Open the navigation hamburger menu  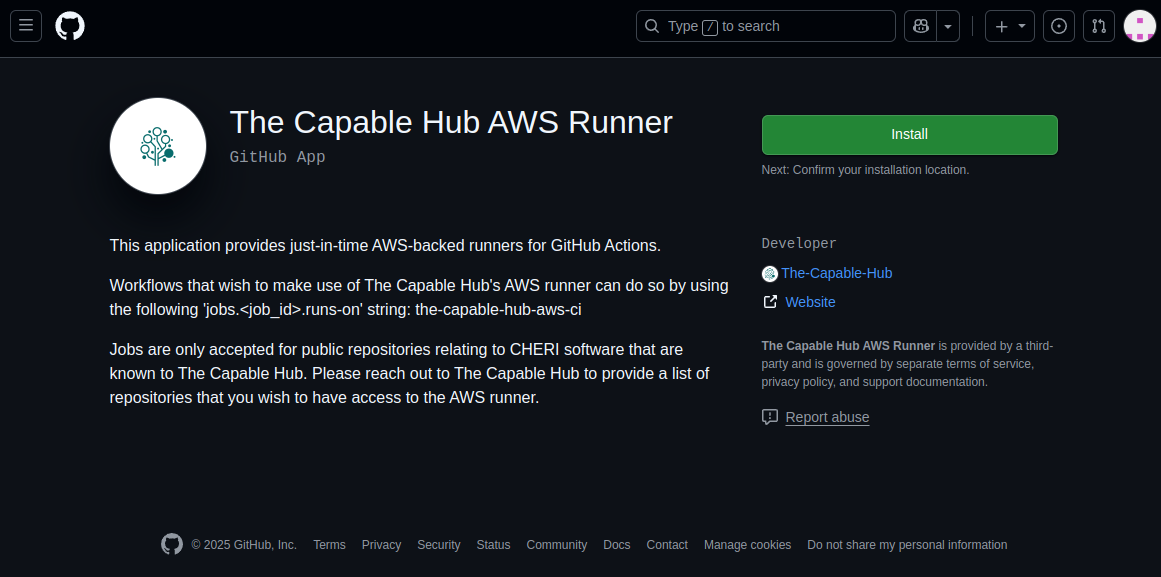(x=26, y=26)
